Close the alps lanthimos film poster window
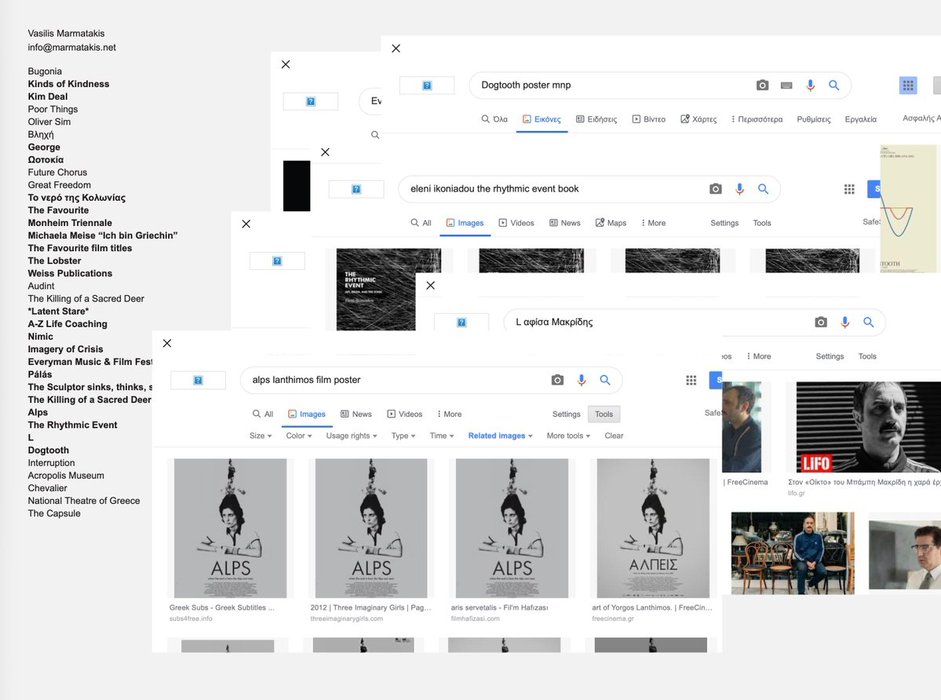The width and height of the screenshot is (941, 700). (167, 343)
